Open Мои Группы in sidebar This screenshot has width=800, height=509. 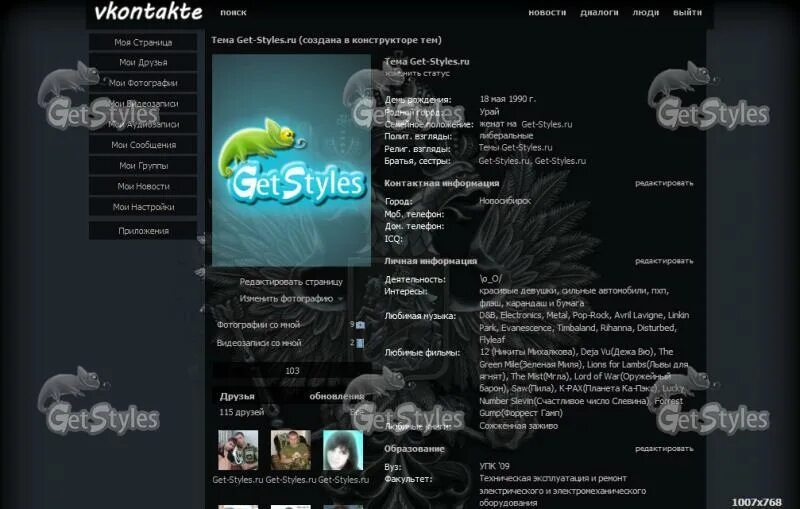pos(143,166)
